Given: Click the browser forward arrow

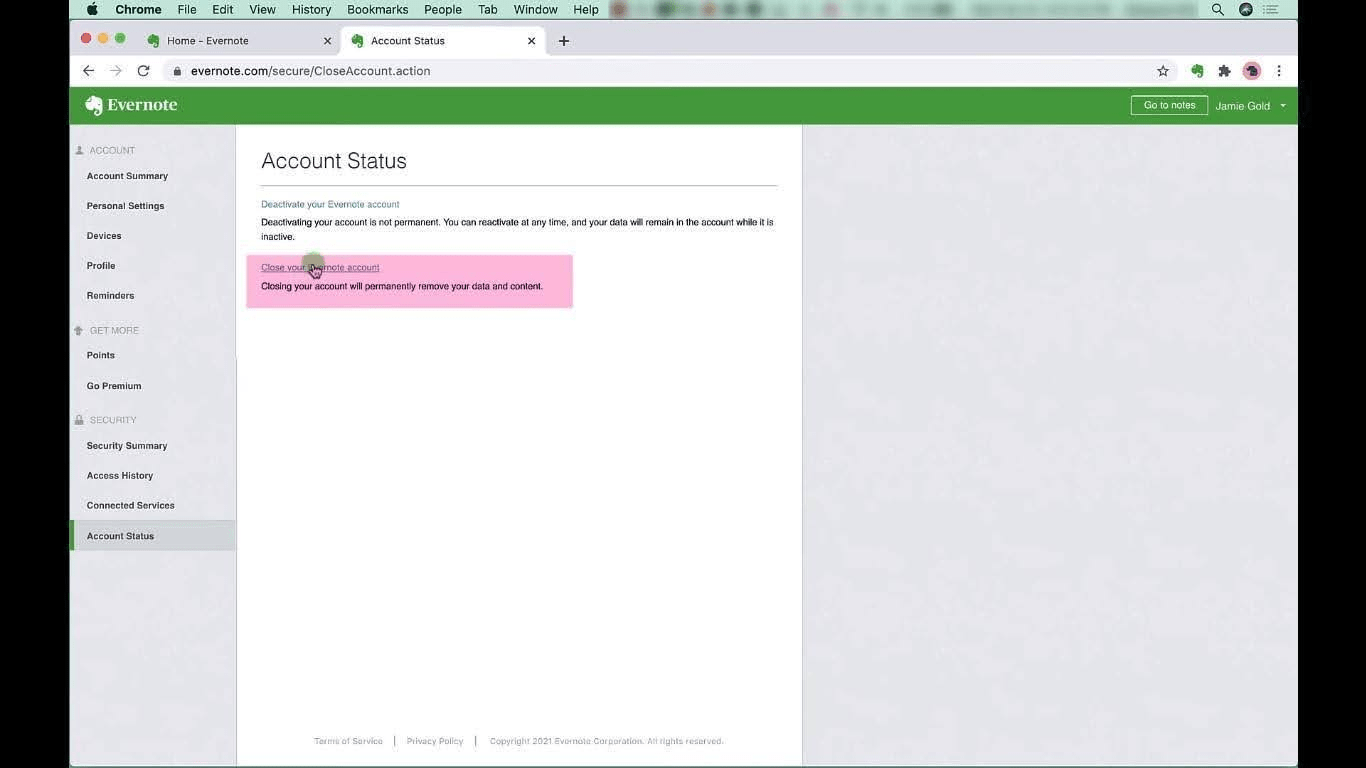Looking at the screenshot, I should coord(116,71).
